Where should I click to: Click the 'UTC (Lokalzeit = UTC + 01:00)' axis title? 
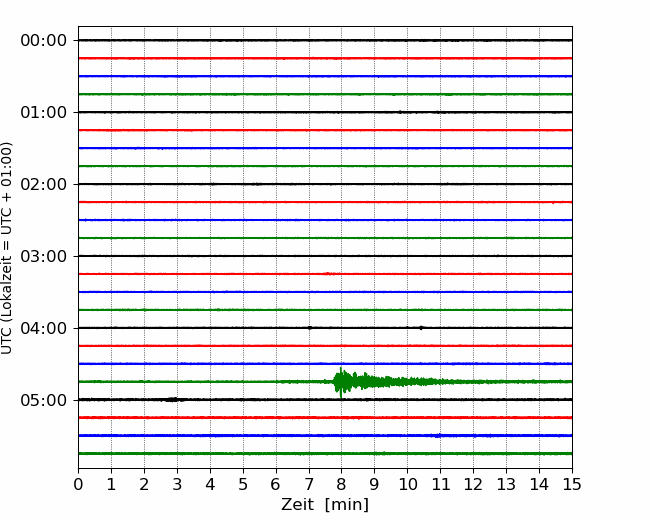[x=7, y=248]
